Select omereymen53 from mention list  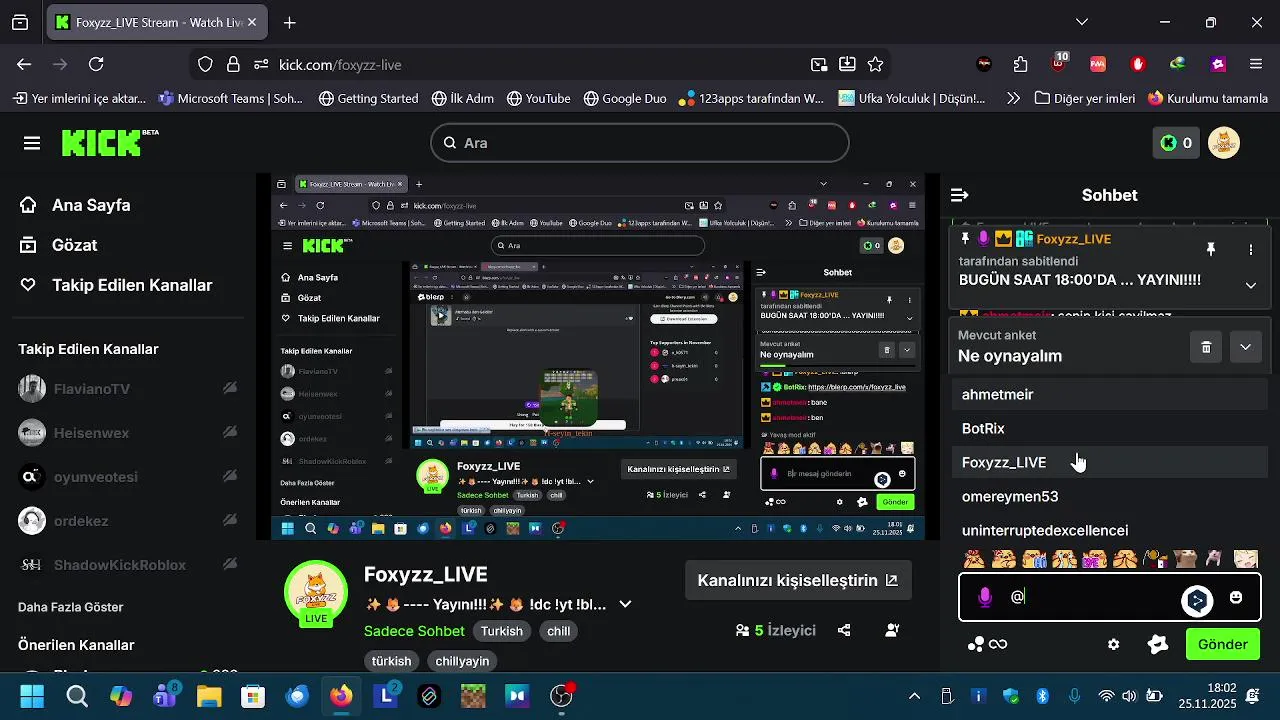pyautogui.click(x=1109, y=496)
